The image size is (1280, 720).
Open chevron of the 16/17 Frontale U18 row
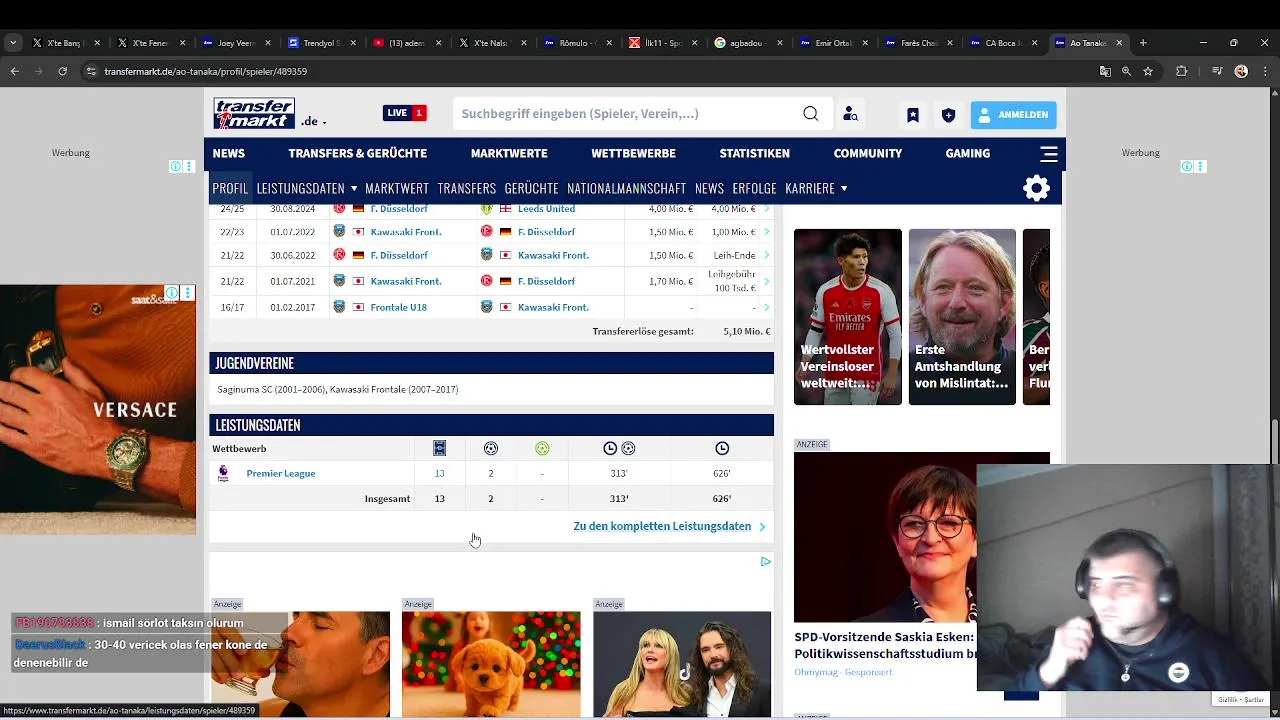pyautogui.click(x=766, y=307)
